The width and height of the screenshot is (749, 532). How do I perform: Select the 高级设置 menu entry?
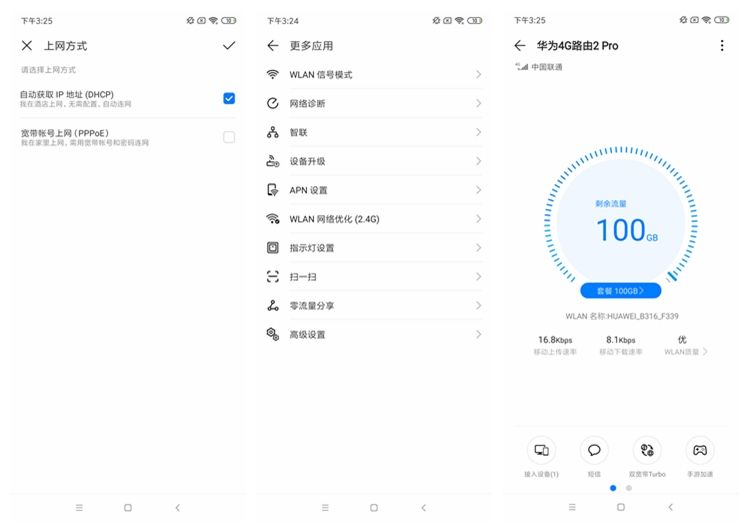tap(374, 334)
